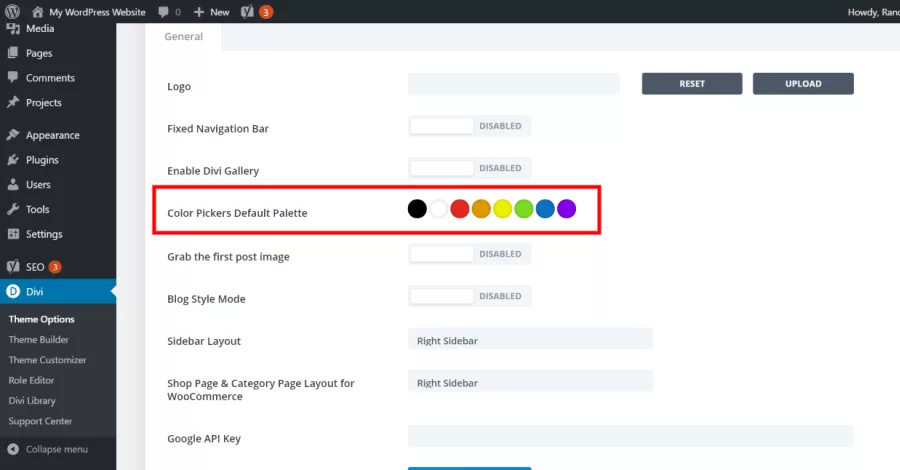Click the Users person icon
This screenshot has height=470, width=900.
pyautogui.click(x=13, y=184)
